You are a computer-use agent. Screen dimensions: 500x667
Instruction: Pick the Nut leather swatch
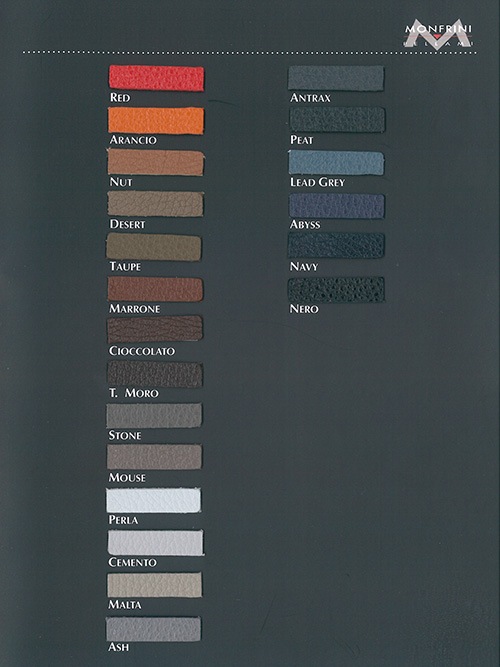click(x=156, y=162)
